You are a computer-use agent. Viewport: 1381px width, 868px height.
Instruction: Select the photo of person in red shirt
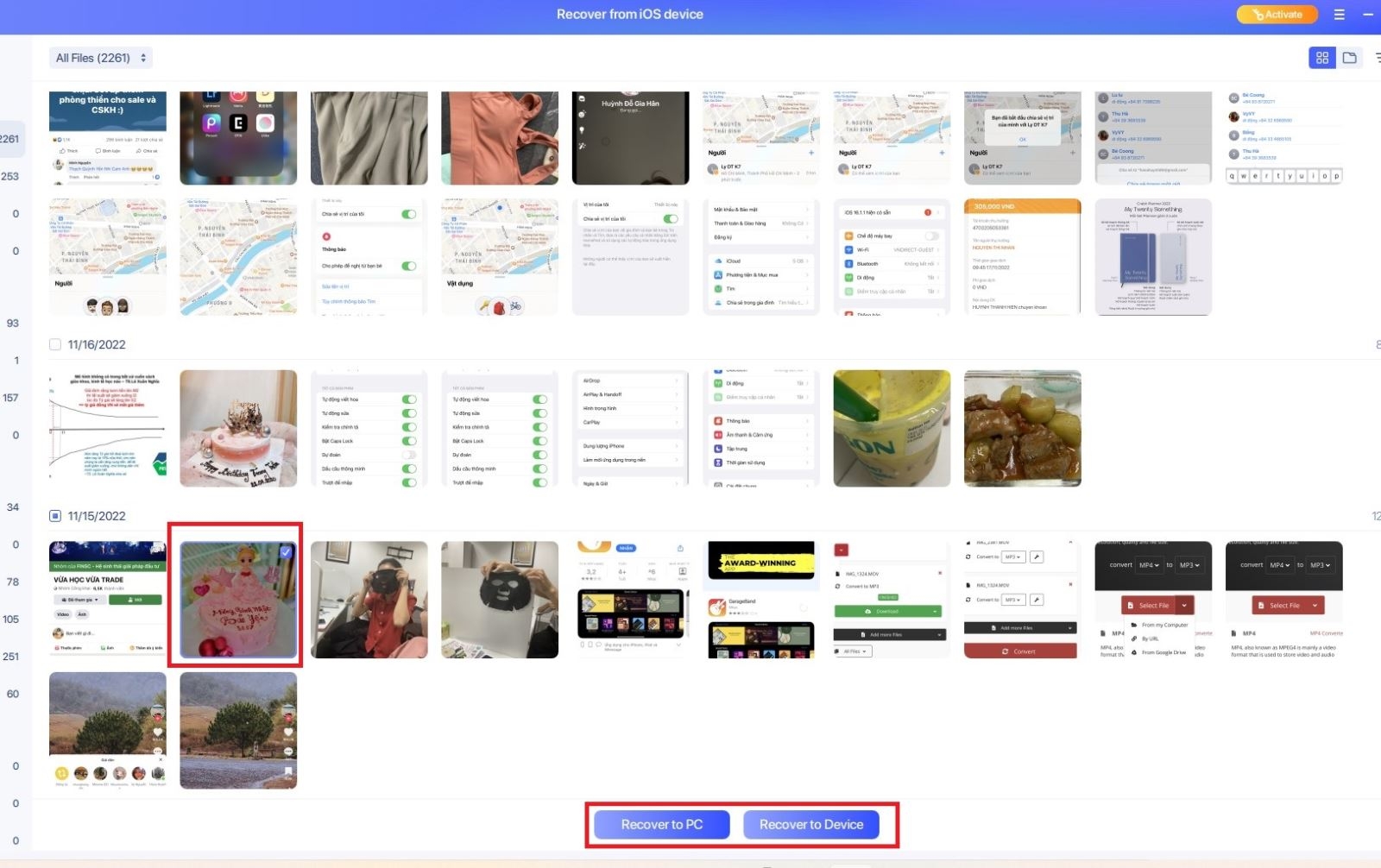[x=369, y=600]
